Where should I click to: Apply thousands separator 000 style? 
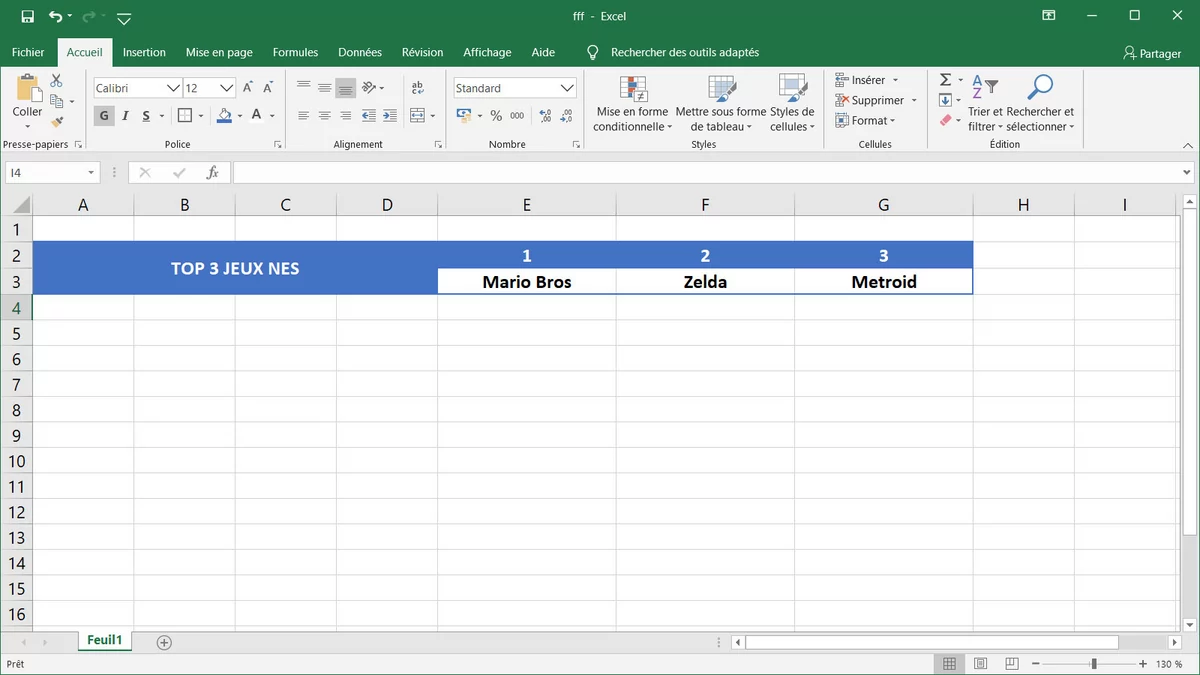pos(517,116)
